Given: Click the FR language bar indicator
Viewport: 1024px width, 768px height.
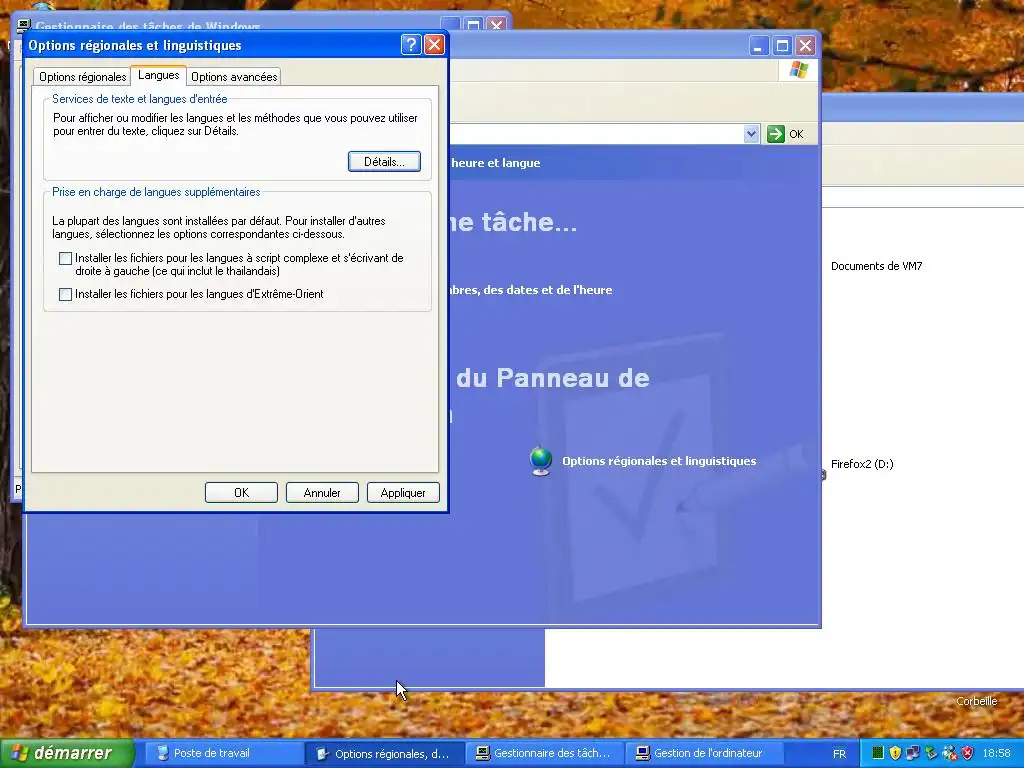Looking at the screenshot, I should (x=839, y=754).
